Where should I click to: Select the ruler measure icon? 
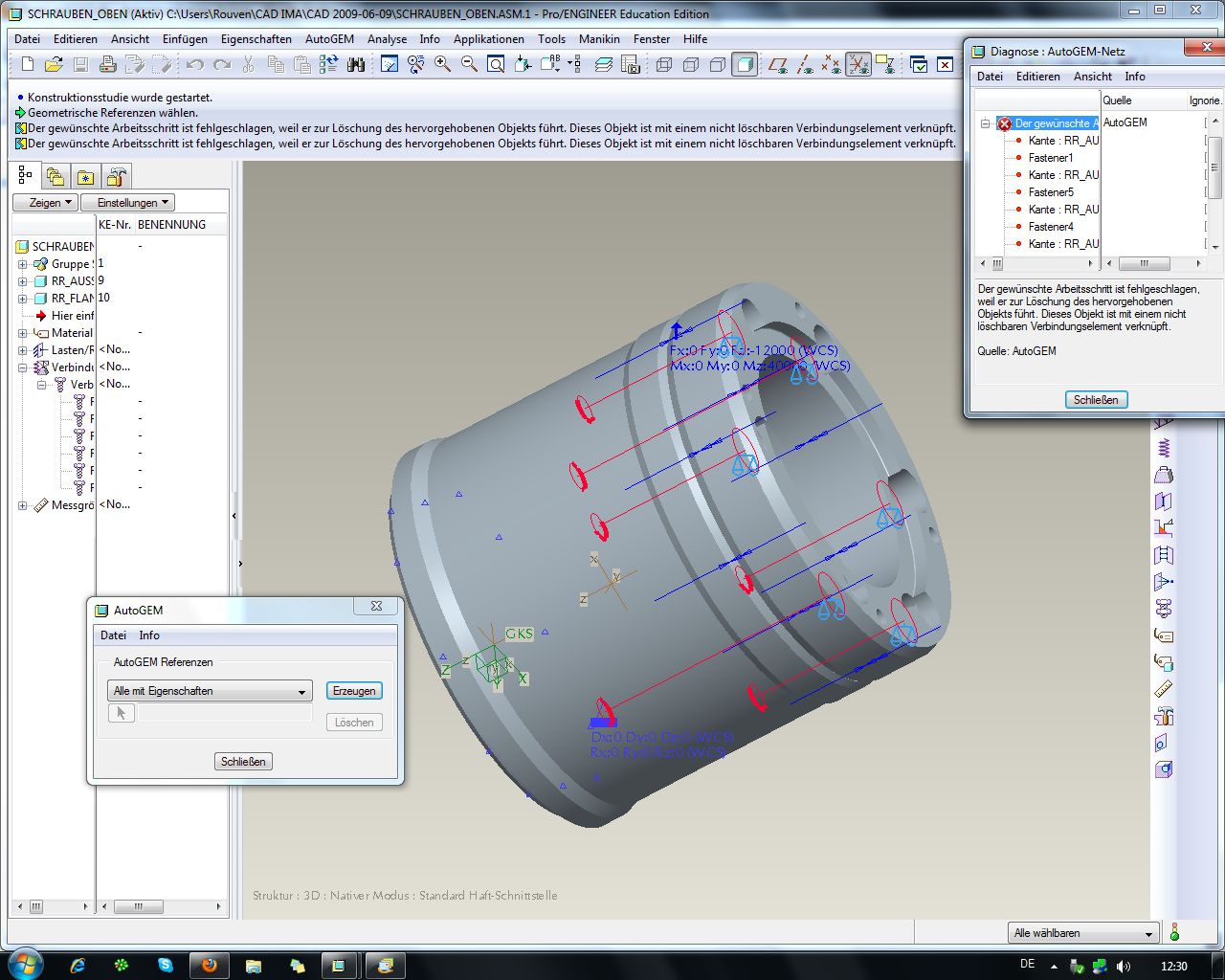(1164, 689)
